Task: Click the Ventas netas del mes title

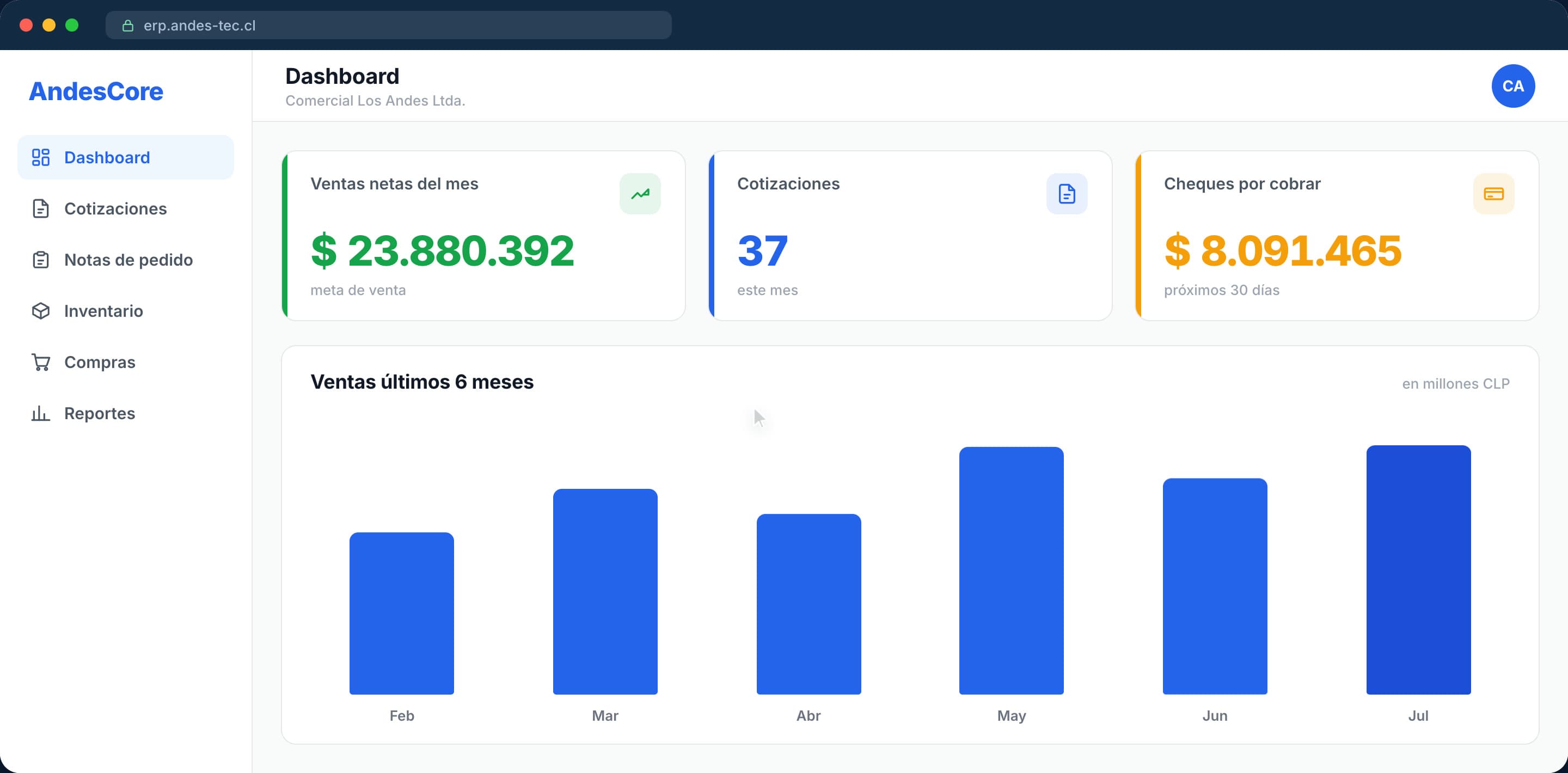Action: [x=394, y=184]
